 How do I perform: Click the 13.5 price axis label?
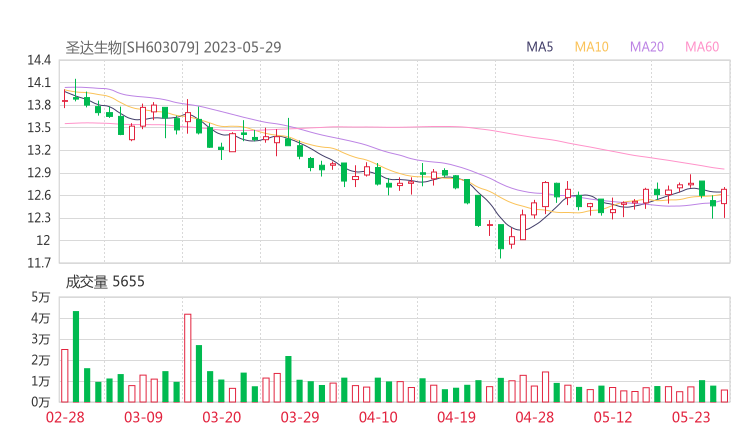pyautogui.click(x=39, y=128)
